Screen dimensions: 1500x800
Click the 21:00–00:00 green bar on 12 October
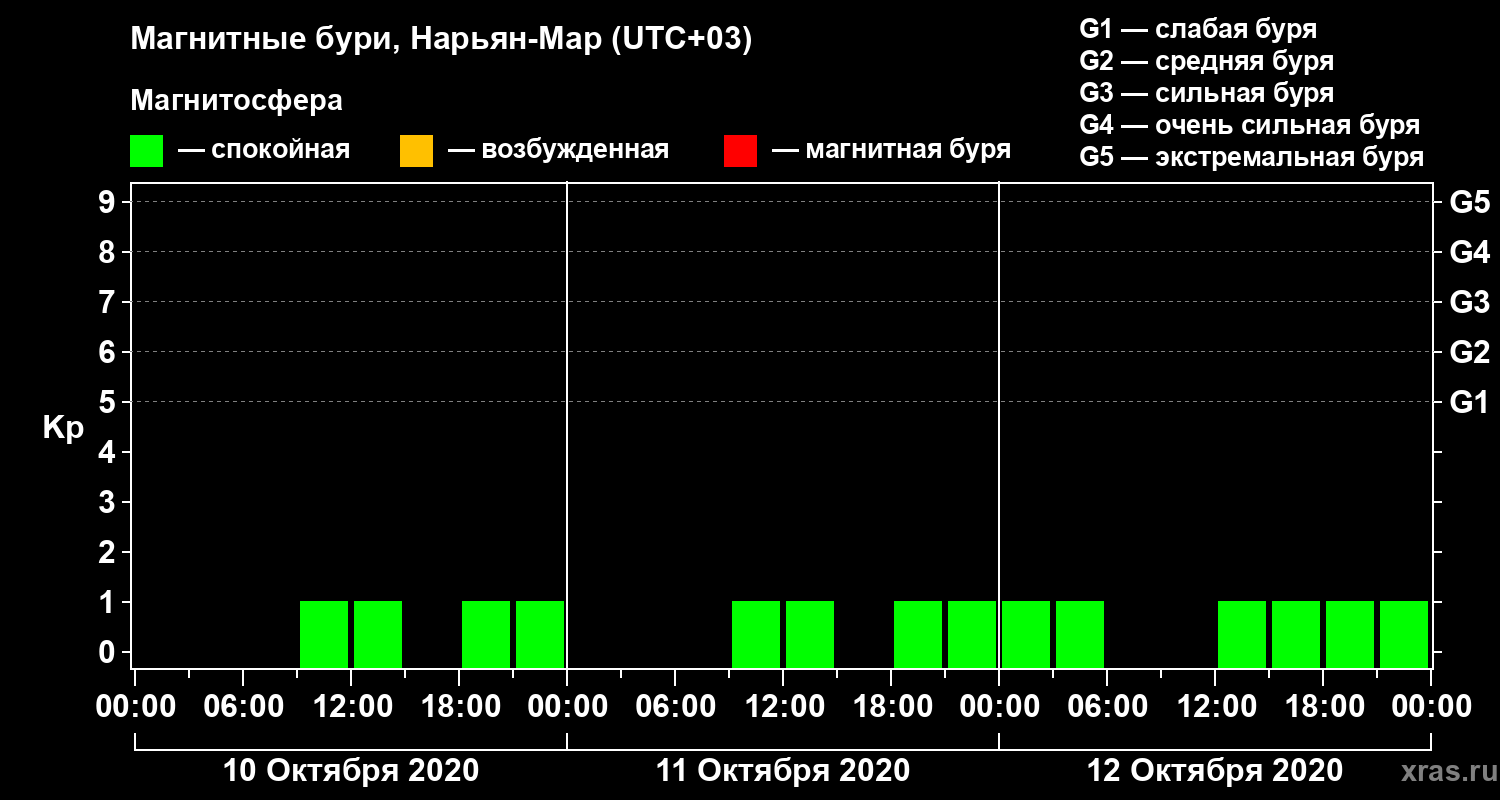(x=1404, y=634)
